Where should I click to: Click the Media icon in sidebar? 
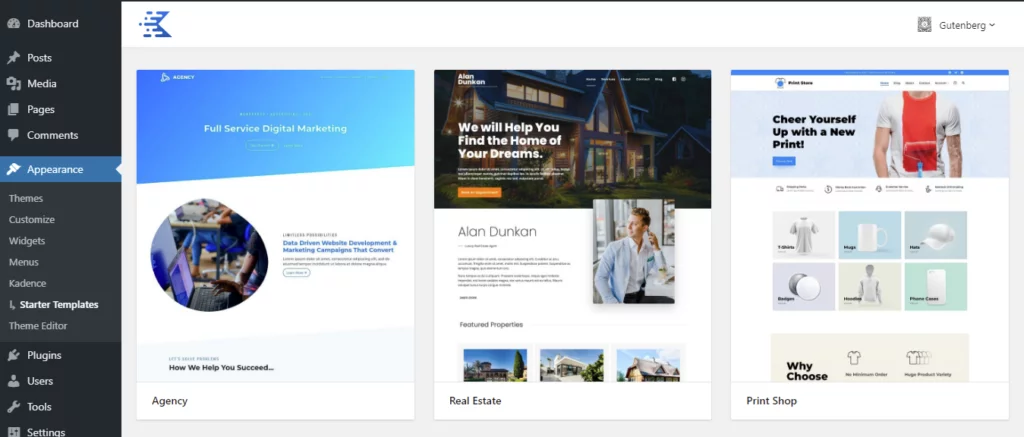[x=13, y=84]
